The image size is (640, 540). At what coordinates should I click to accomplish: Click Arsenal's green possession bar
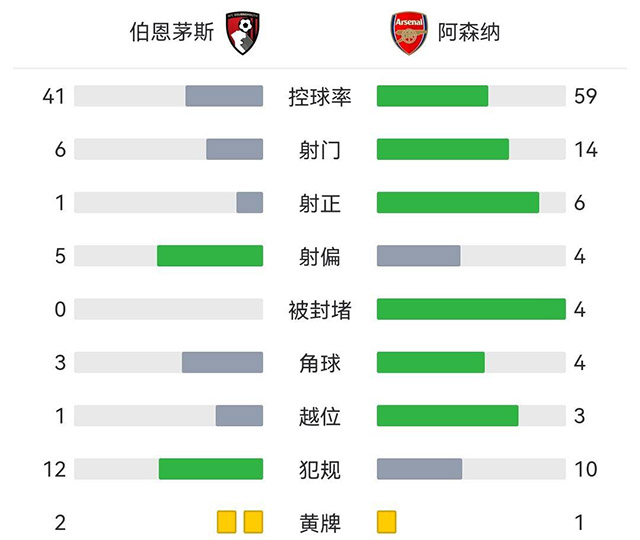[x=432, y=96]
